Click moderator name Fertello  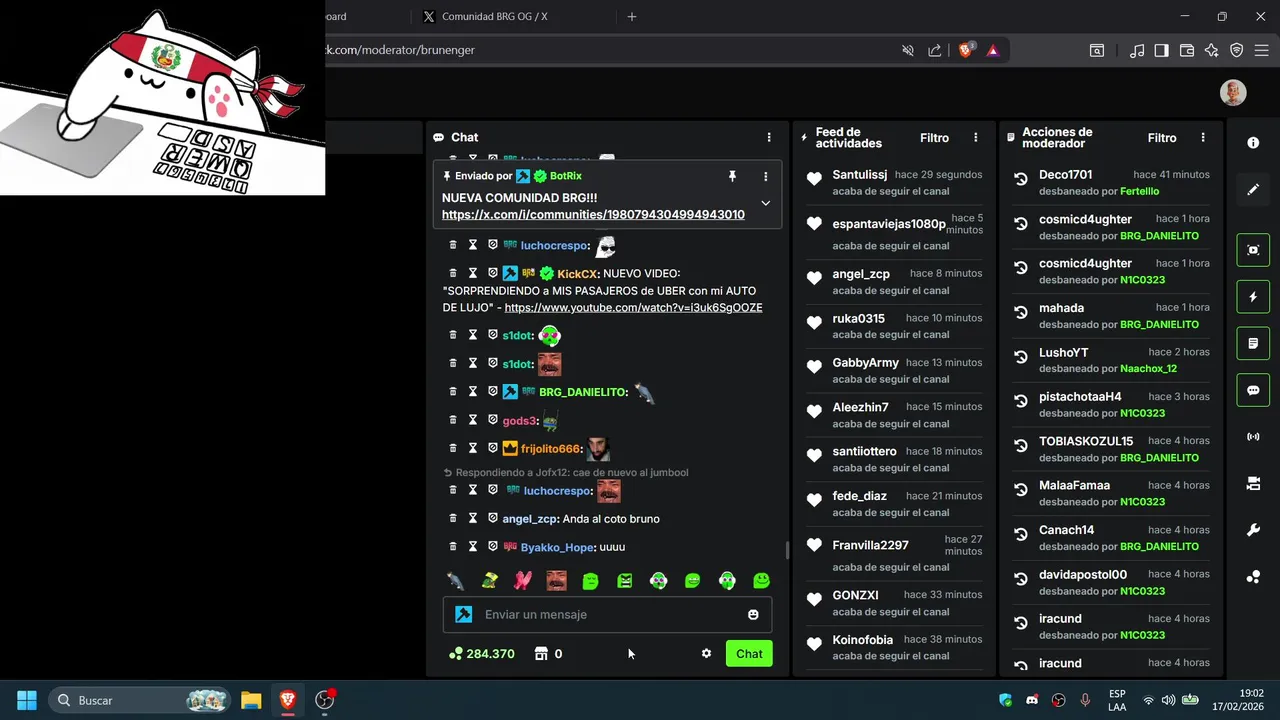(x=1140, y=191)
